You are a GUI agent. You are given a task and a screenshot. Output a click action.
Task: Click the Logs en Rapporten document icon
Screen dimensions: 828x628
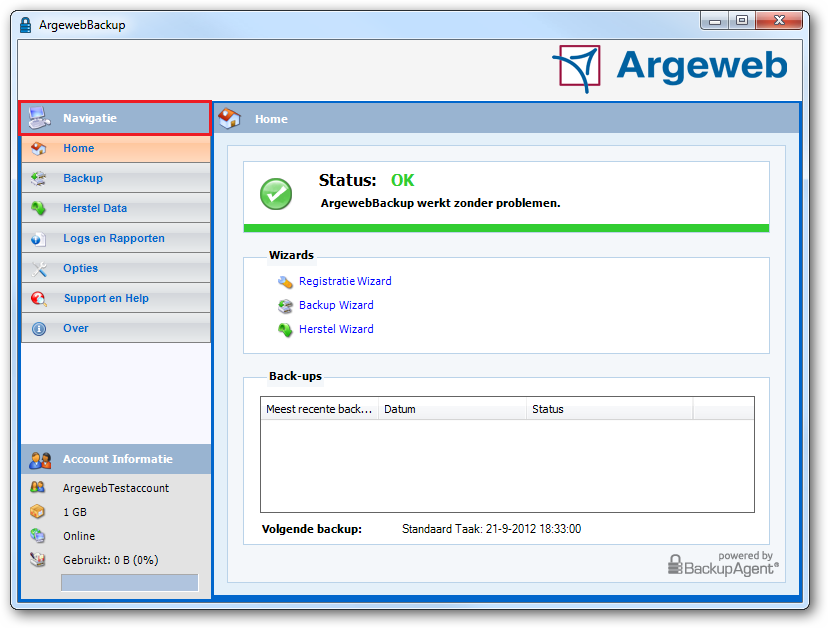(39, 239)
